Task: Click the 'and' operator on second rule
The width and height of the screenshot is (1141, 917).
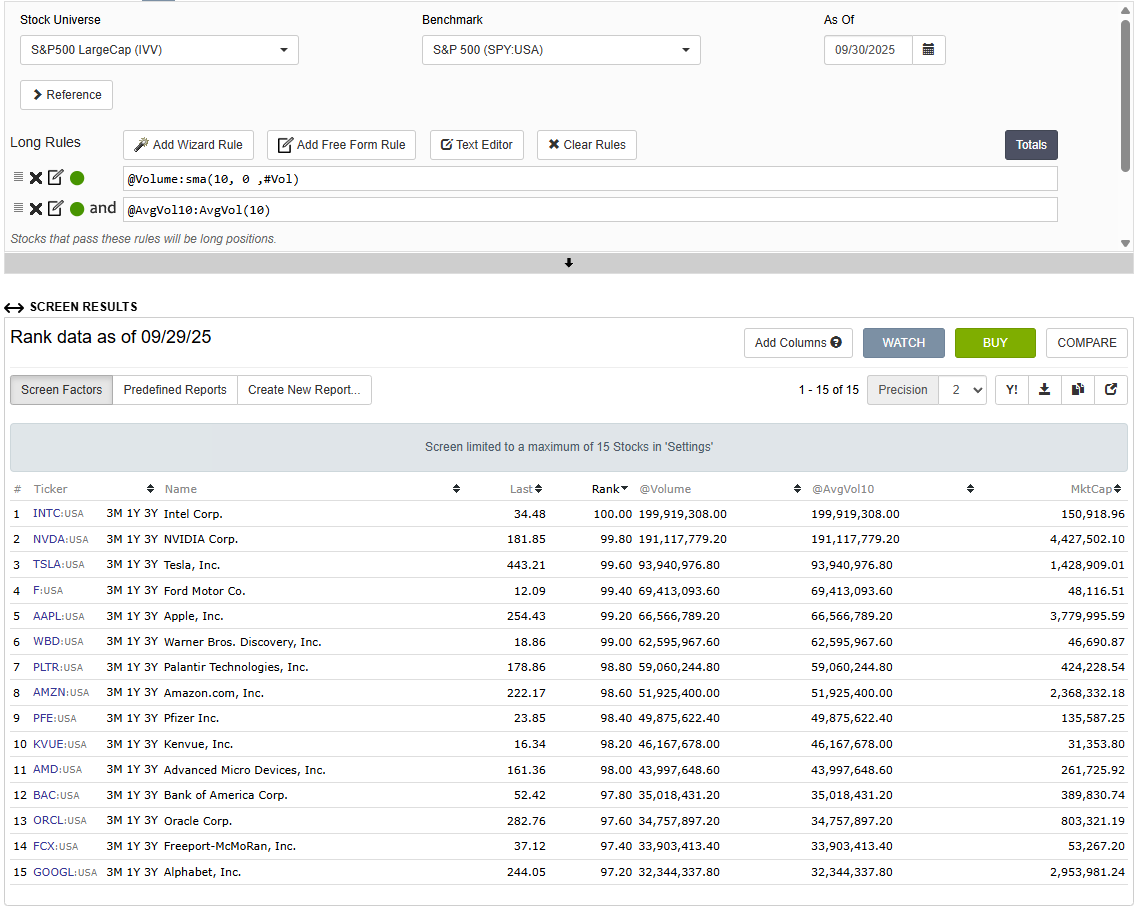Action: 103,208
